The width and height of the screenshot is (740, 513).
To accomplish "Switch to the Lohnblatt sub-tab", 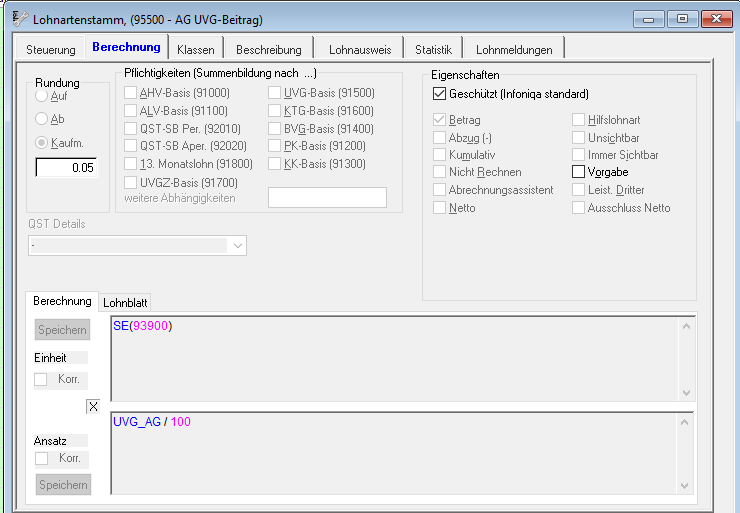I will tap(125, 303).
